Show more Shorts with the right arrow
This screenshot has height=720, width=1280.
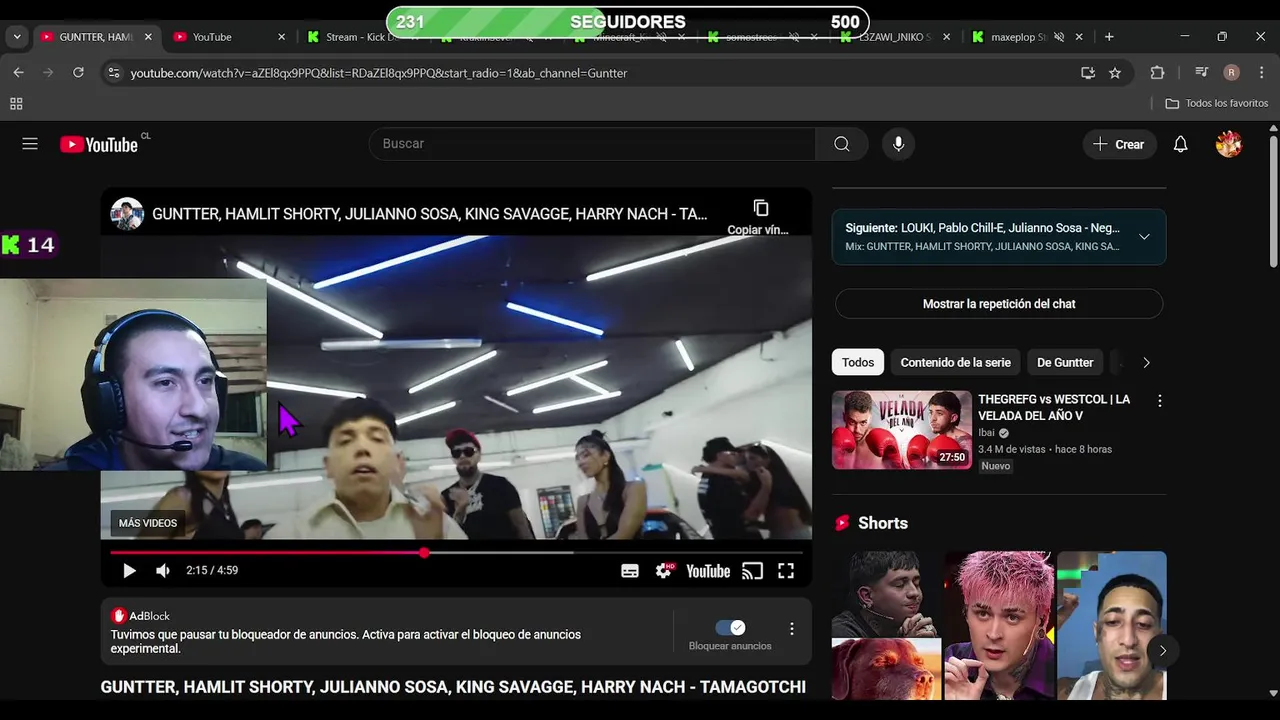click(1162, 651)
